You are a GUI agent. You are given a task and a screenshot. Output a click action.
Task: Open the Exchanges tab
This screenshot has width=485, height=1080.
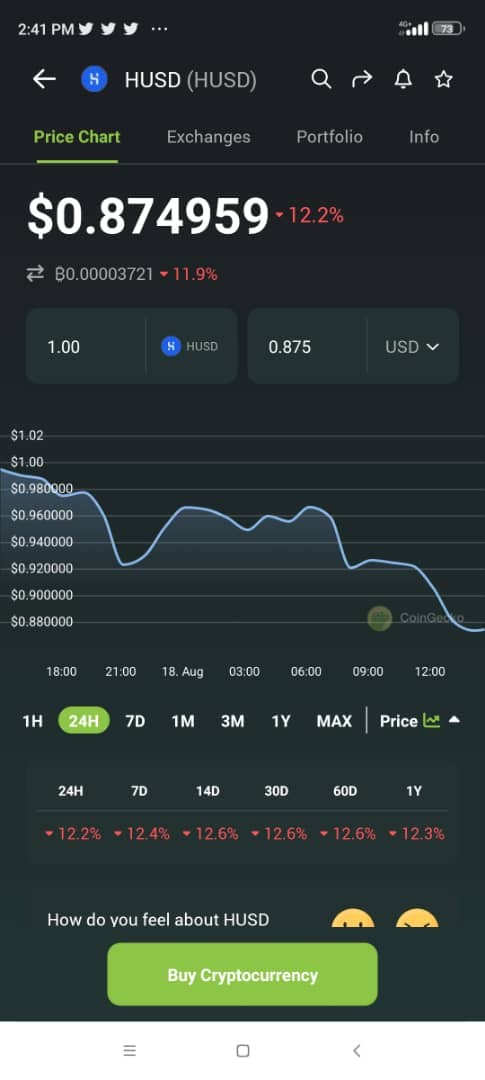point(209,137)
